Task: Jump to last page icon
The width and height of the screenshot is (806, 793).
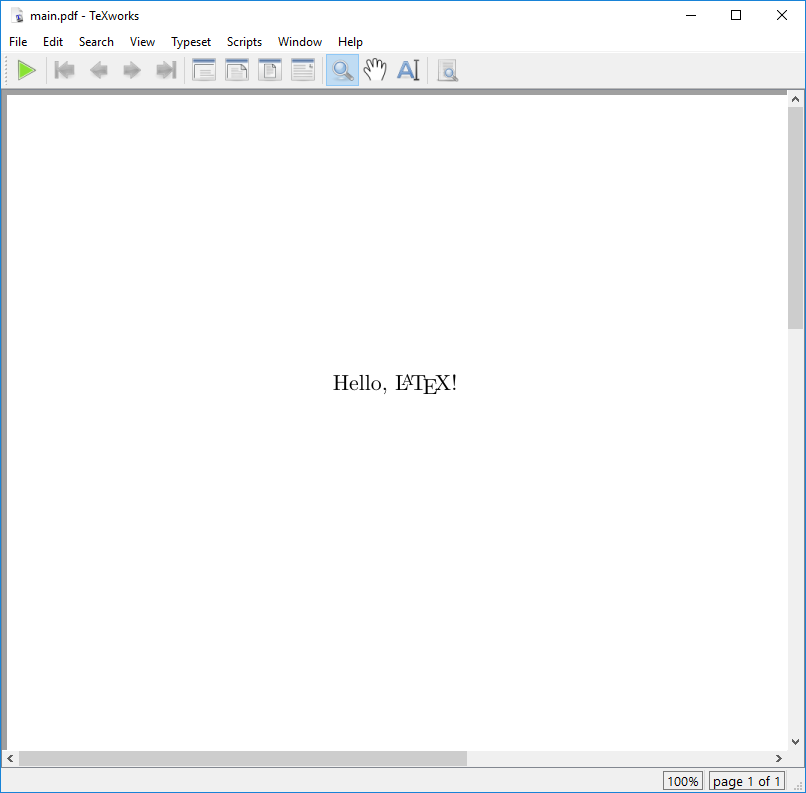Action: [x=166, y=70]
